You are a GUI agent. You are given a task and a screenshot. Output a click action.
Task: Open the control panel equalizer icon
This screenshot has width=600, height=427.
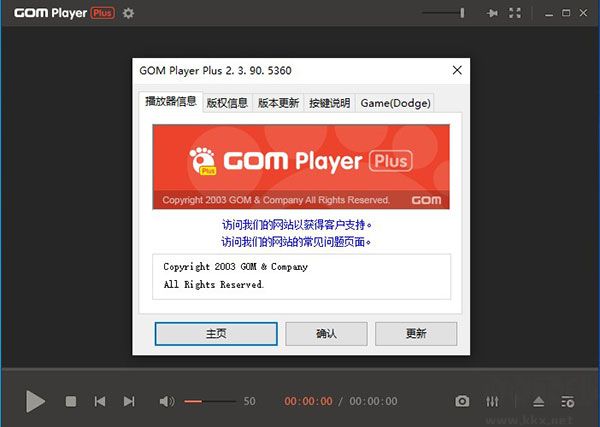pyautogui.click(x=492, y=401)
